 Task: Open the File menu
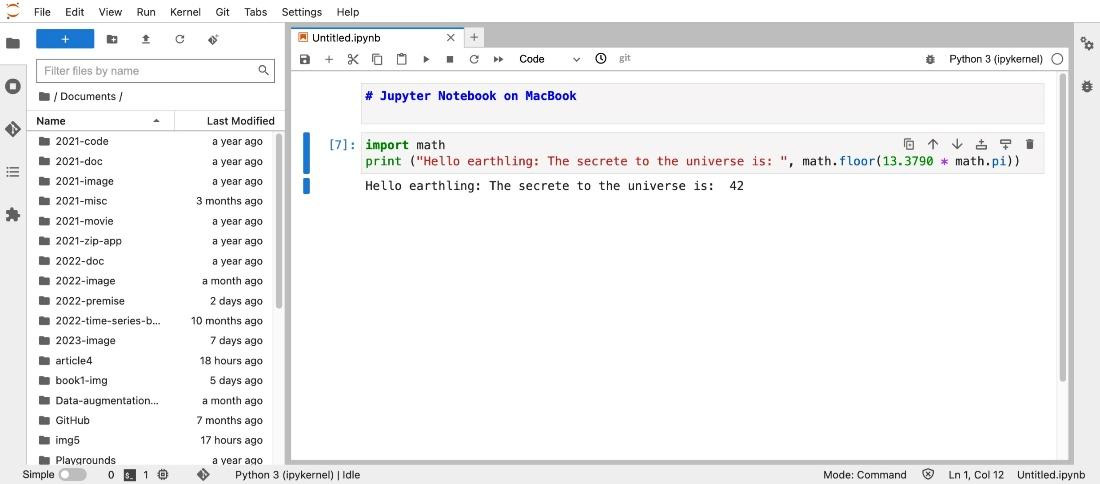[42, 12]
